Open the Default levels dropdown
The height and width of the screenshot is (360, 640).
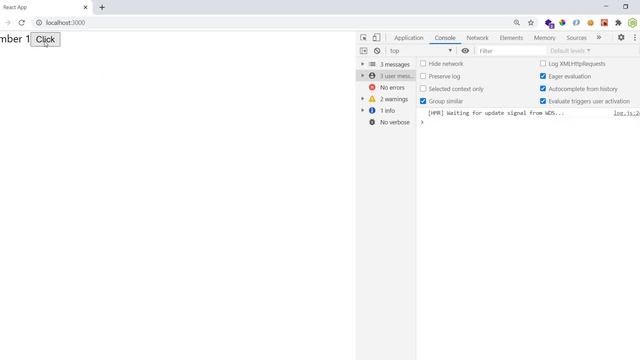tap(570, 51)
